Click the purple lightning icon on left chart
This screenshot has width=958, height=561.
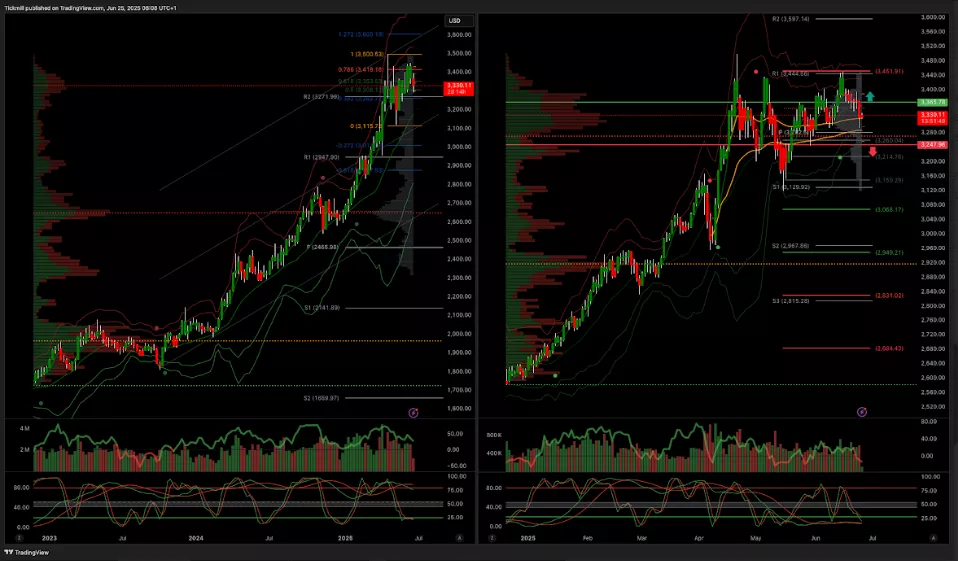tap(414, 412)
